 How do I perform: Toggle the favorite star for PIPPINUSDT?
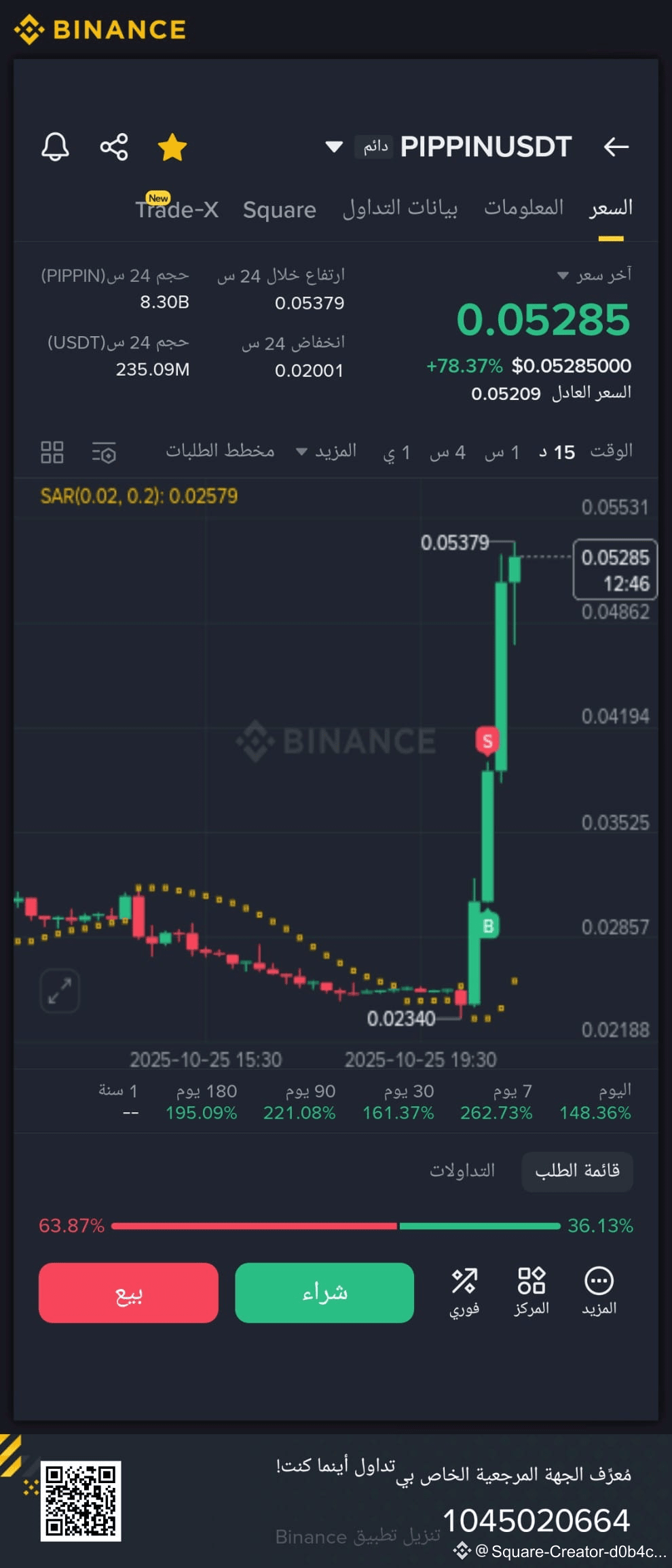tap(172, 147)
